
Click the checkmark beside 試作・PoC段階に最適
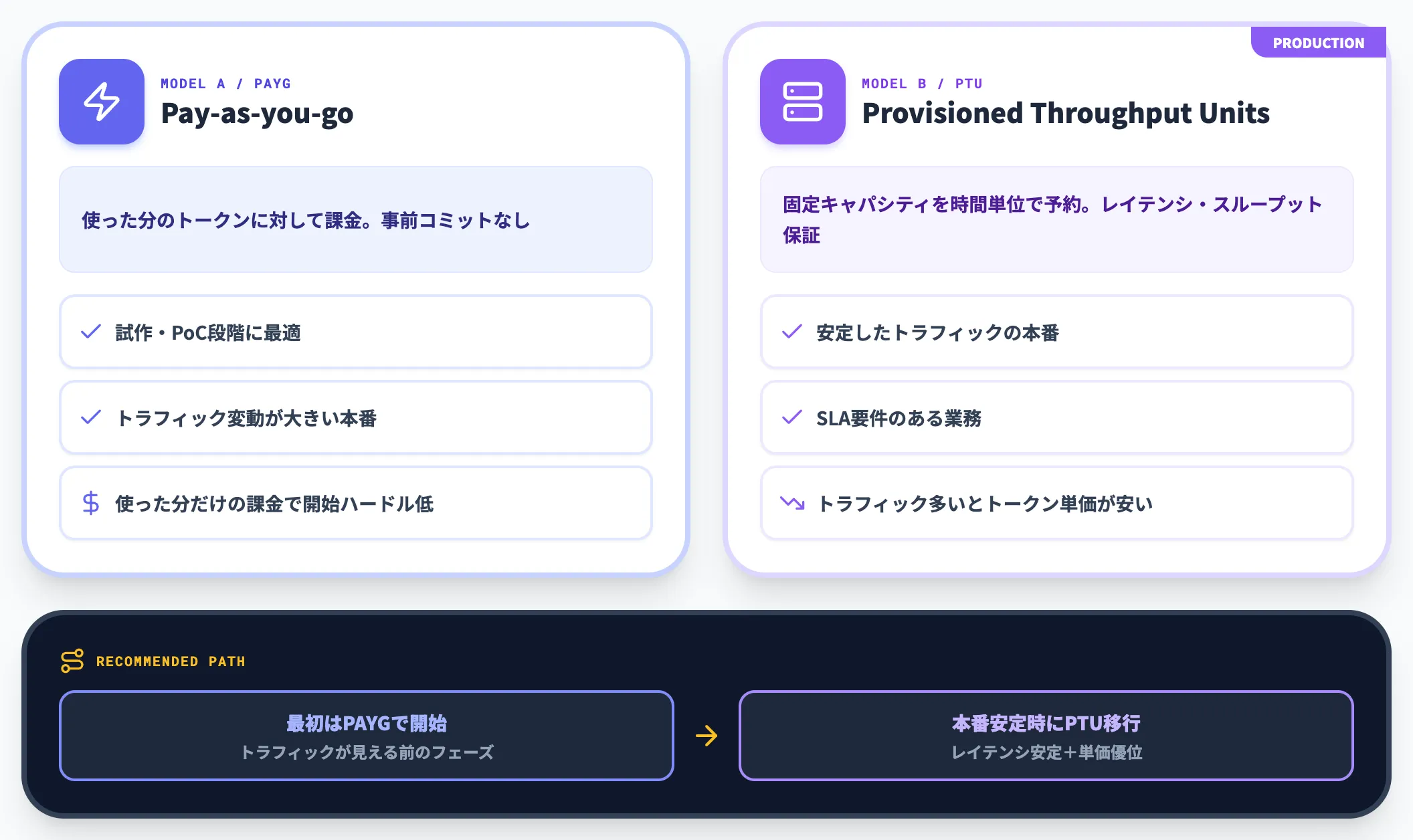tap(91, 332)
